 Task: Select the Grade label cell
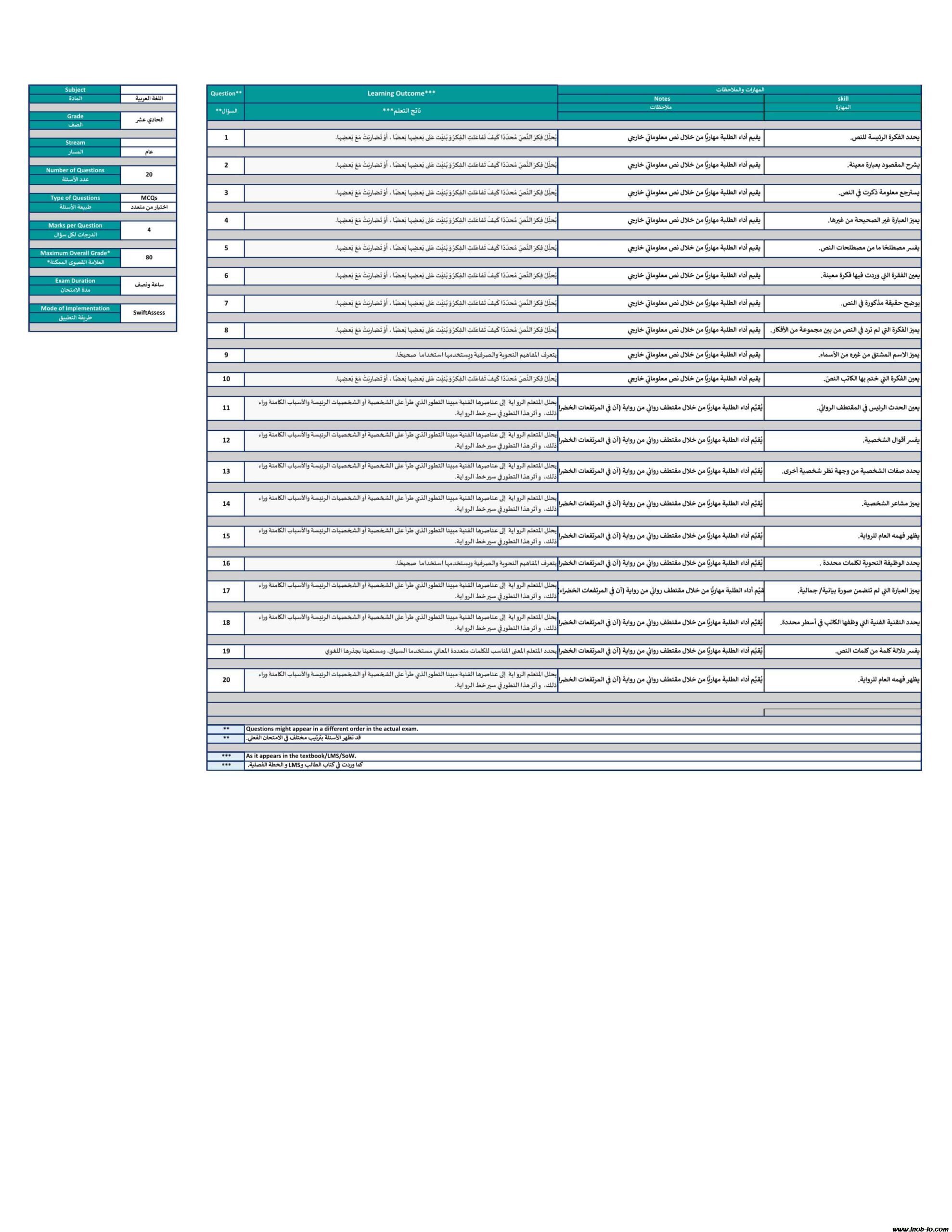[75, 116]
